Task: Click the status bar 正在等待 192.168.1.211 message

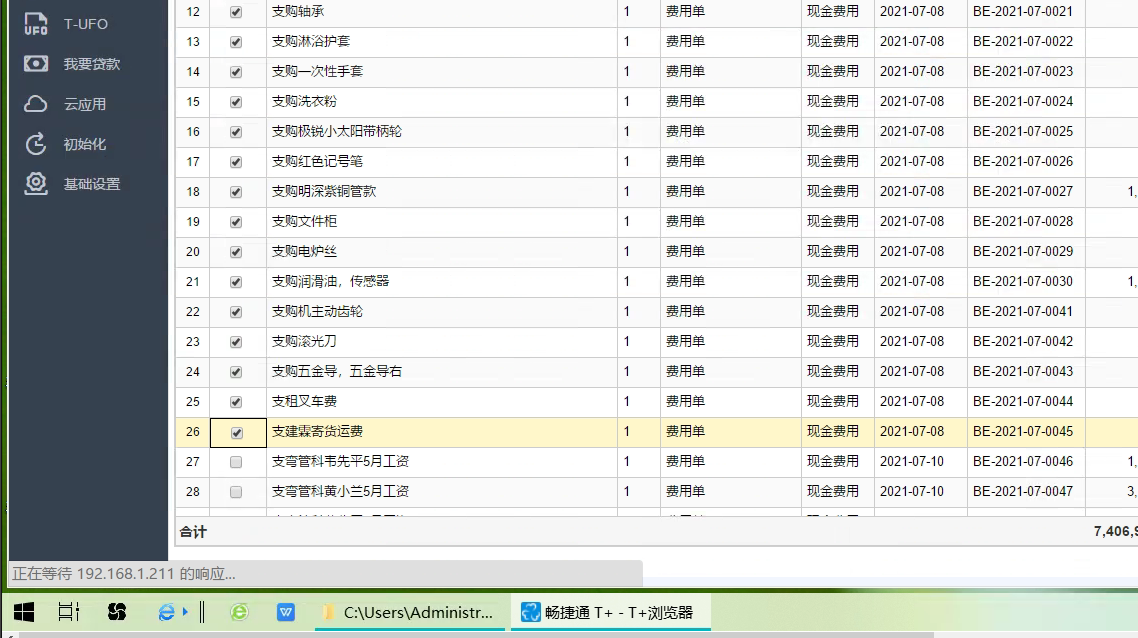Action: [x=123, y=574]
